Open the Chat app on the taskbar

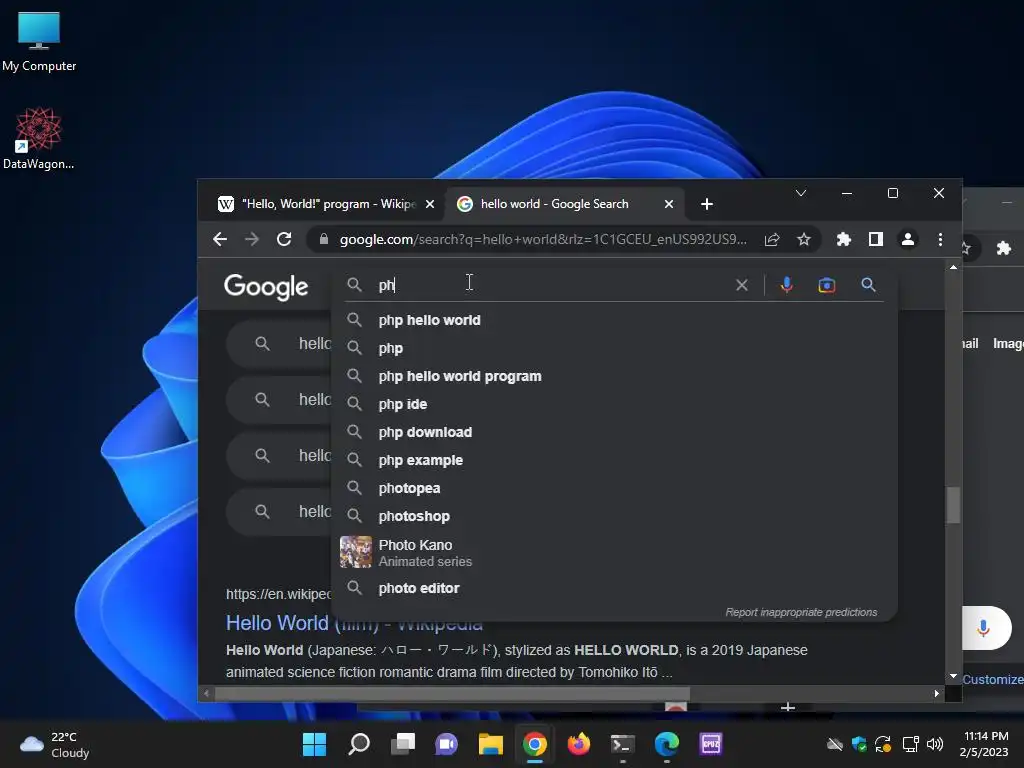point(447,744)
